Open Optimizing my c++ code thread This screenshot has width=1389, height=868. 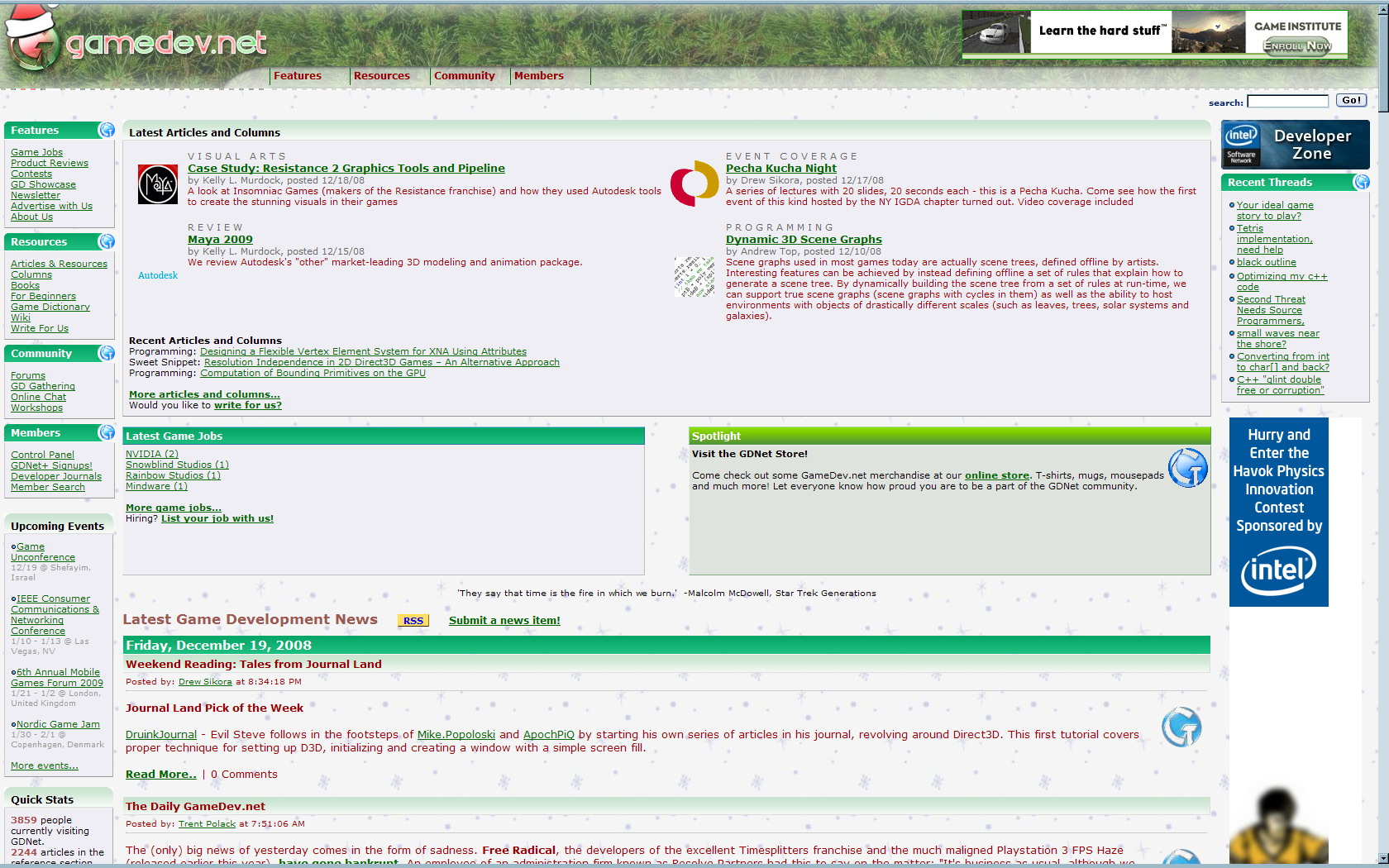pyautogui.click(x=1282, y=282)
